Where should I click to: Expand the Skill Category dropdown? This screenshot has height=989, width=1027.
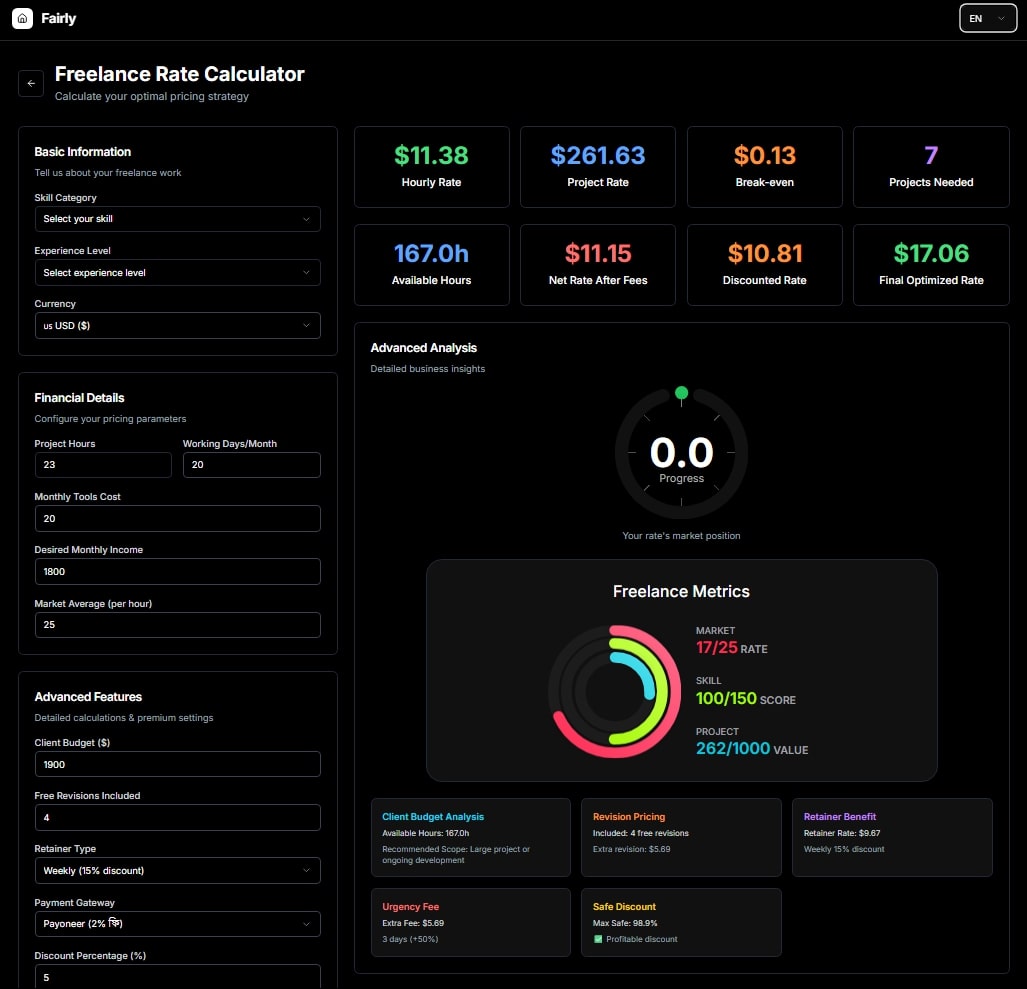177,219
